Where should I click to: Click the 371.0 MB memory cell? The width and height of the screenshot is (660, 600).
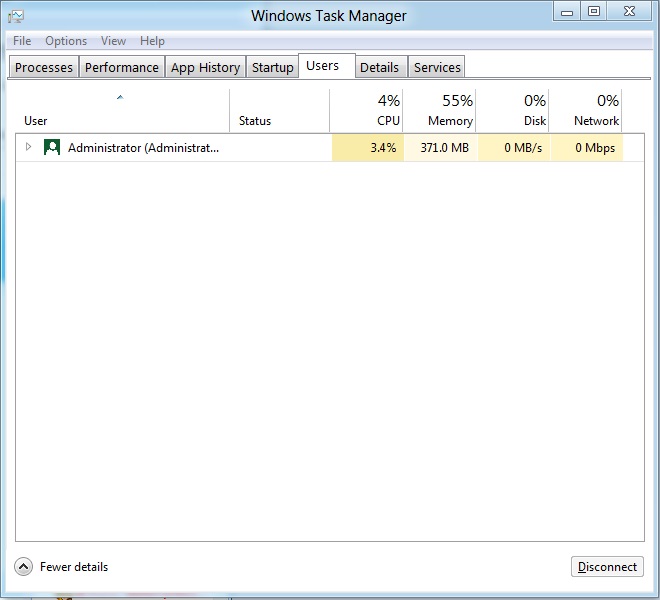(441, 148)
